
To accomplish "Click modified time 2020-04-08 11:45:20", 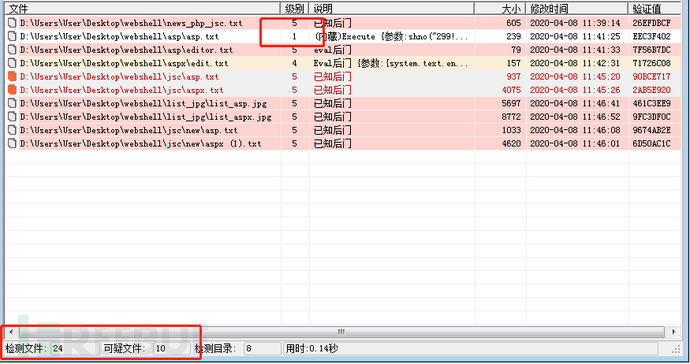I will pos(575,77).
